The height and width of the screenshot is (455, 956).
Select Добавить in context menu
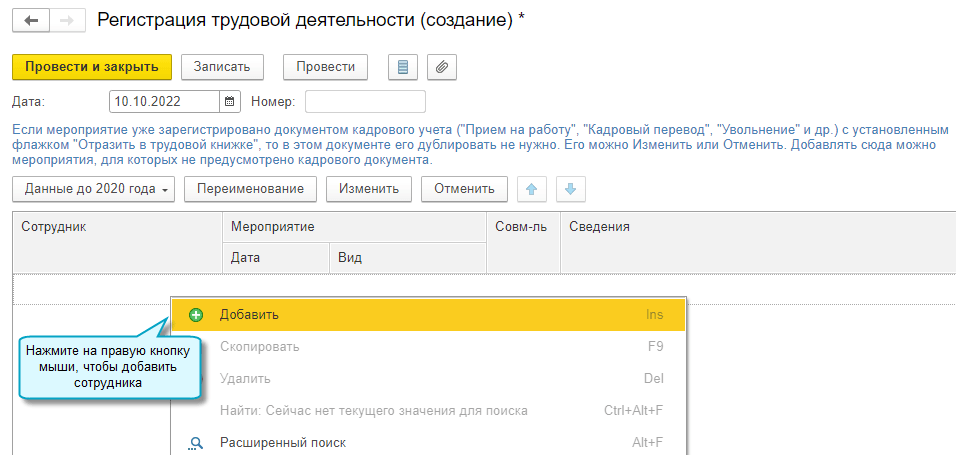[250, 314]
